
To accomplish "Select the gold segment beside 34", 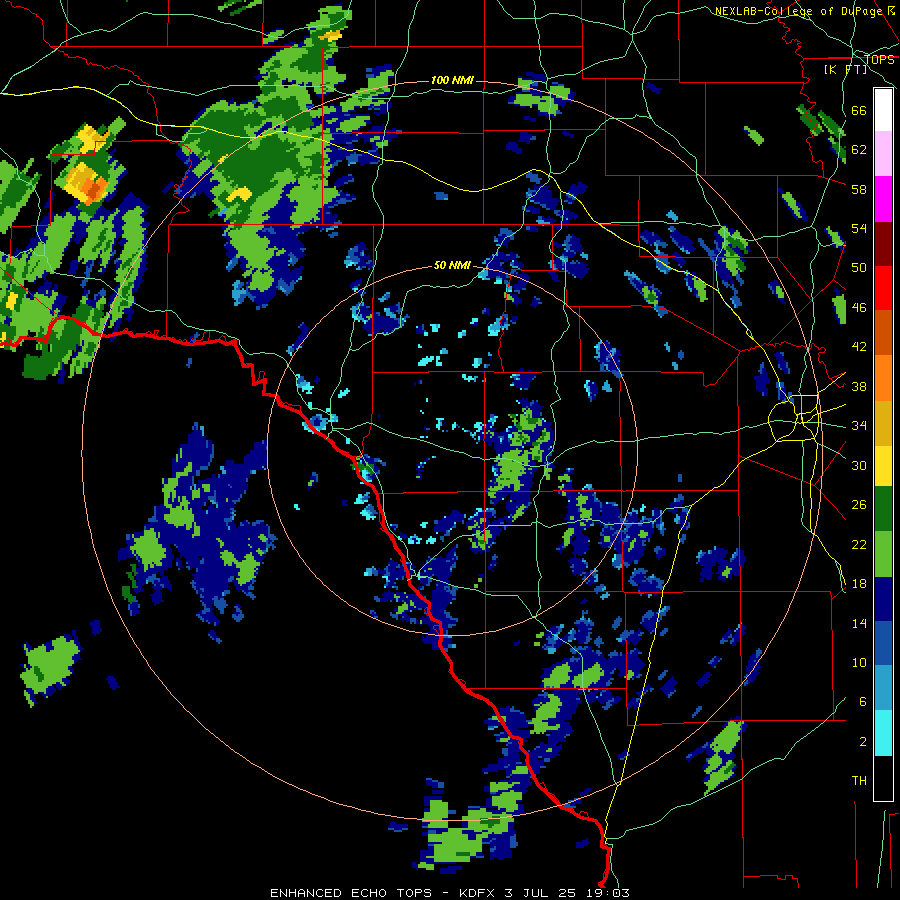I will click(x=883, y=423).
